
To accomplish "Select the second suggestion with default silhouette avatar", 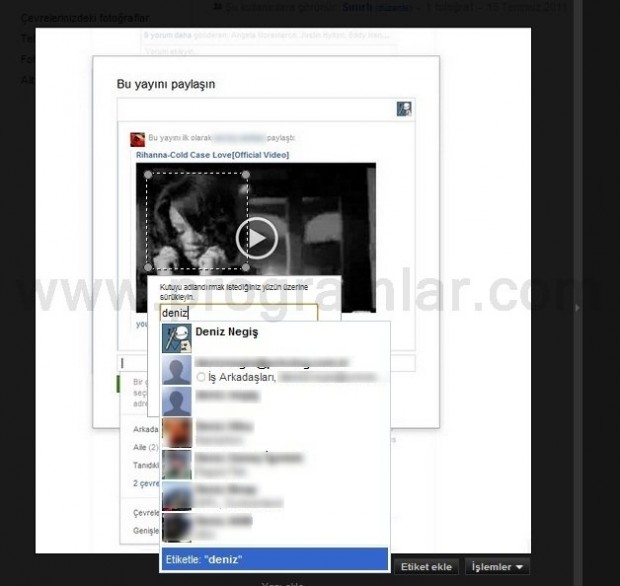I will (x=275, y=370).
